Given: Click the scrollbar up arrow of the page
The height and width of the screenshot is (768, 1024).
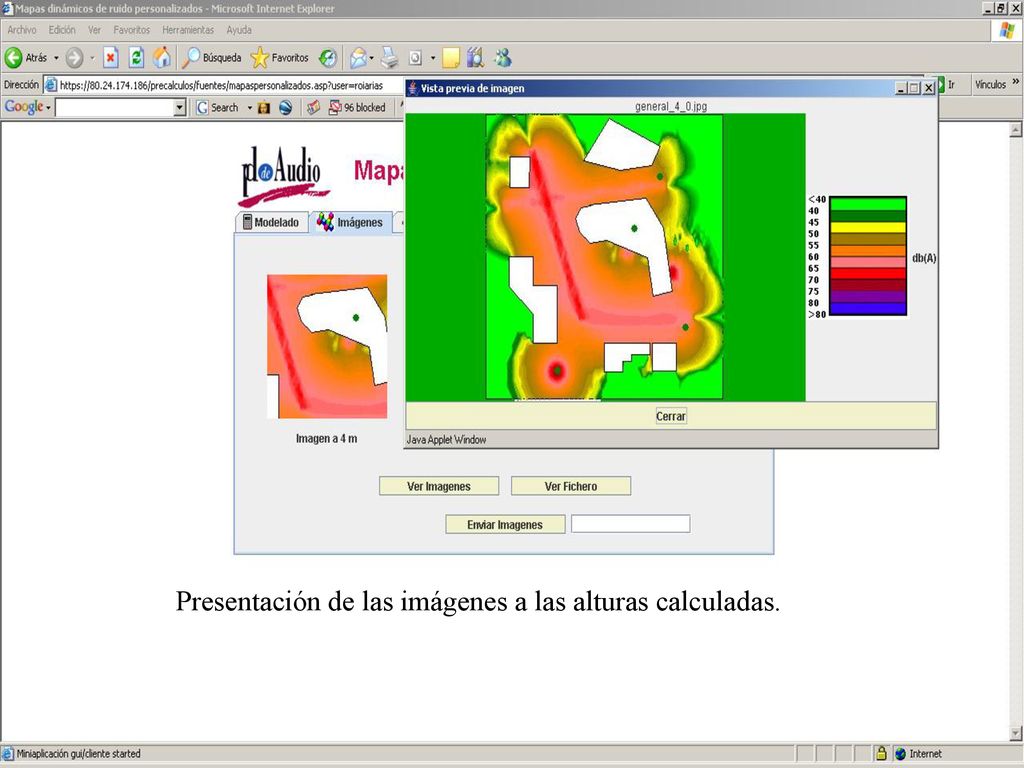Looking at the screenshot, I should point(1016,130).
